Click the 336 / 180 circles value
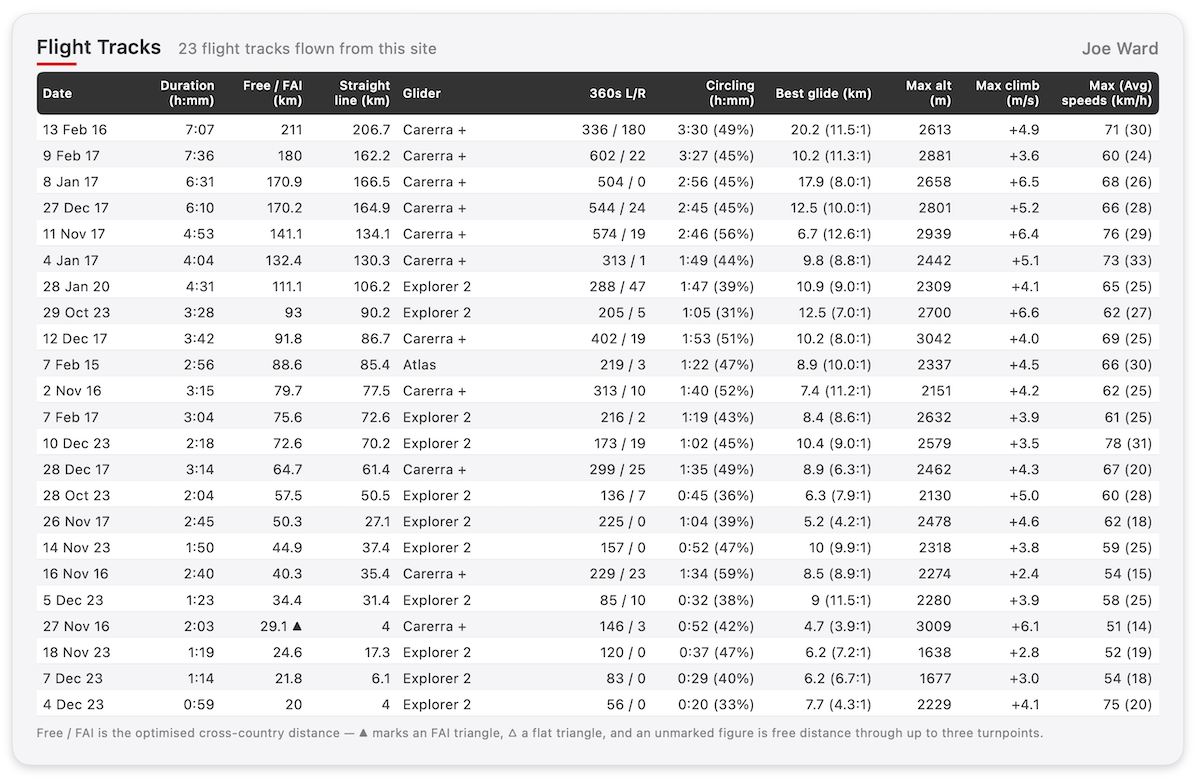This screenshot has height=781, width=1200. pos(614,129)
